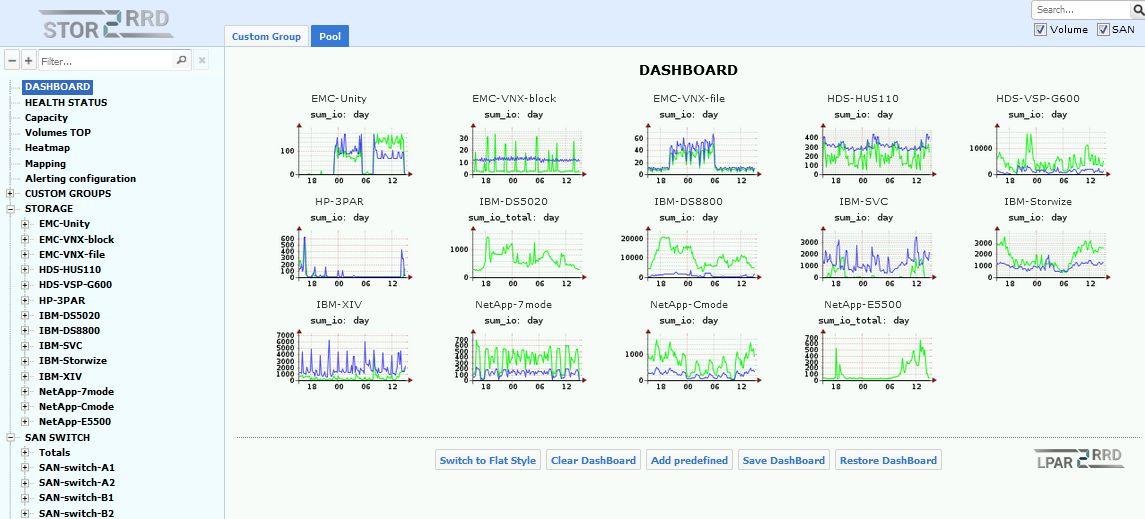1145x519 pixels.
Task: Toggle the SAN checkbox
Action: coord(1103,30)
